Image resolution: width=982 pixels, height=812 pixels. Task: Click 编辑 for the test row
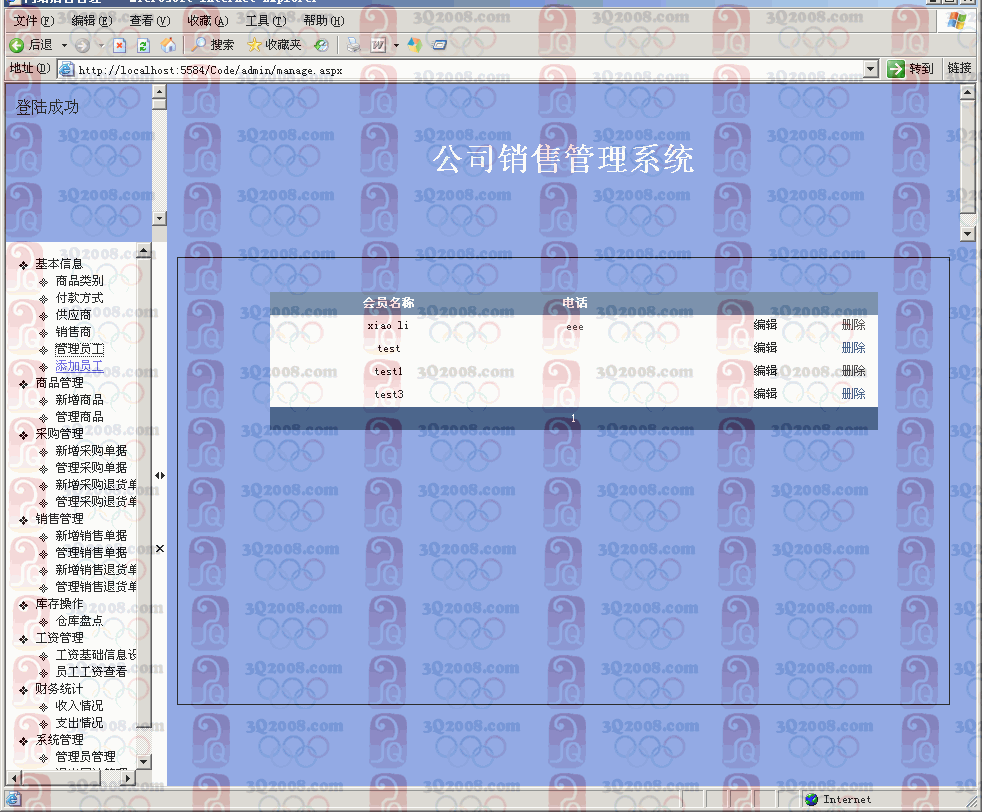(x=765, y=348)
